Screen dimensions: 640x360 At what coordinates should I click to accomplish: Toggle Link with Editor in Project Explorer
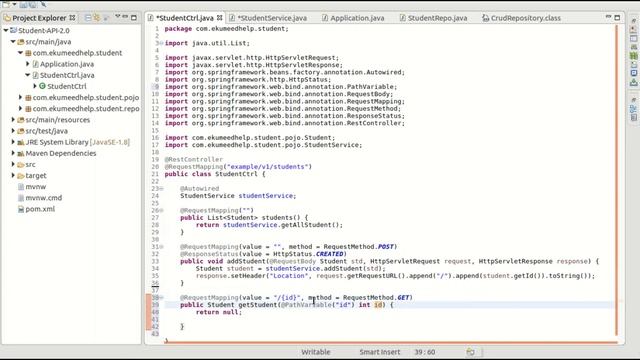click(x=97, y=18)
